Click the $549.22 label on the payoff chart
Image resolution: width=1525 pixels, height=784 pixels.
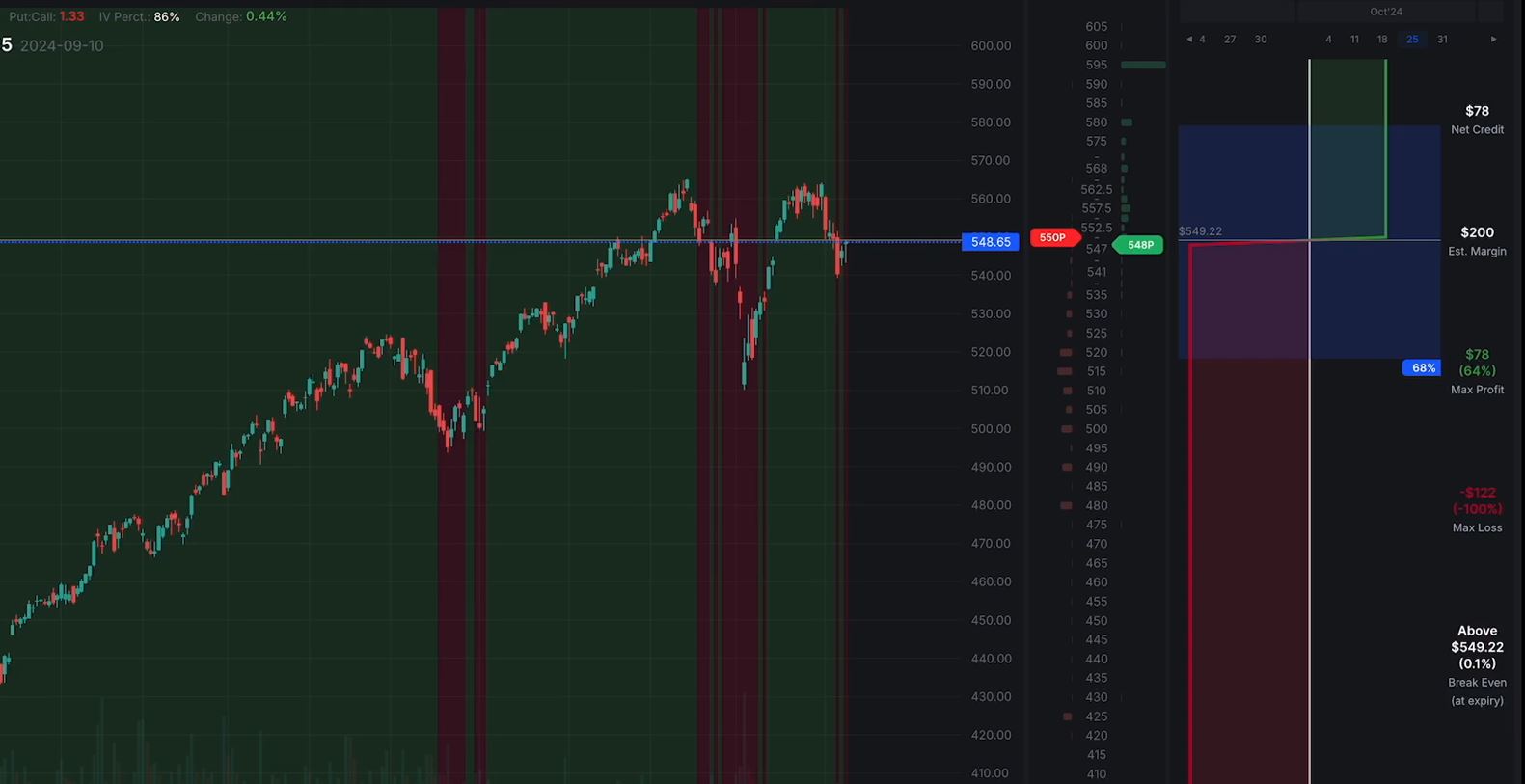(x=1200, y=231)
